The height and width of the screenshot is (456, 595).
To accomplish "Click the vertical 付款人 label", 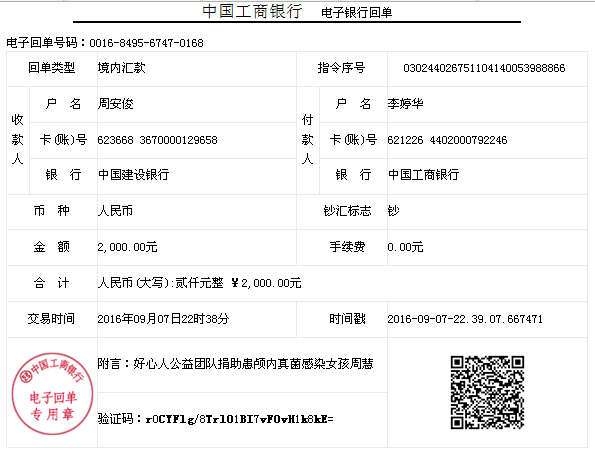I will pyautogui.click(x=307, y=139).
